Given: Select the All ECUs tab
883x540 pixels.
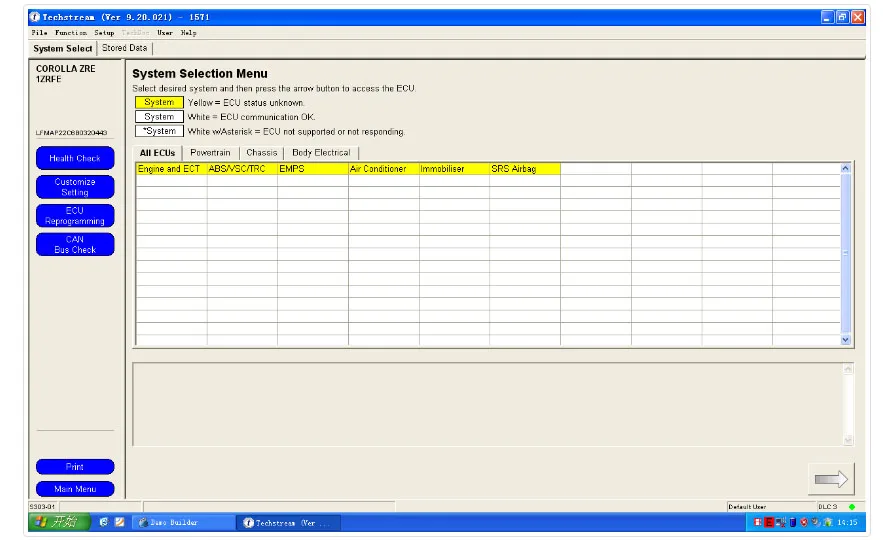Looking at the screenshot, I should [x=157, y=153].
